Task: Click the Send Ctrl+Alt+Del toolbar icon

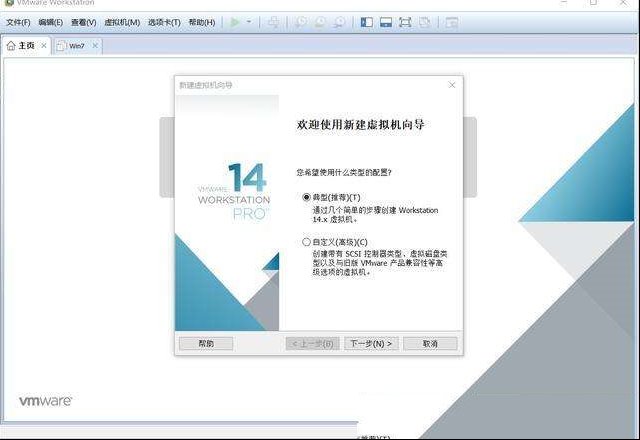Action: point(274,22)
